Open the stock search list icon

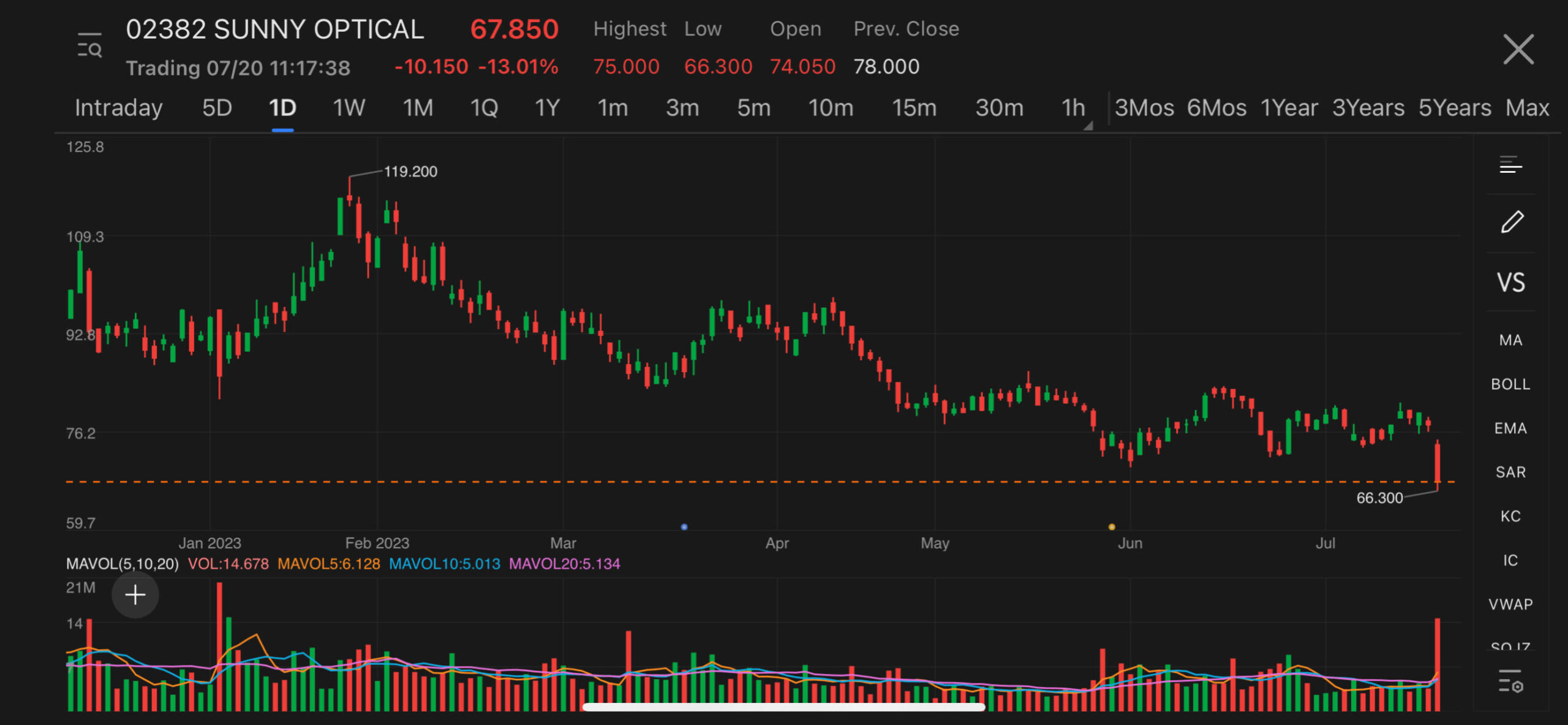89,46
